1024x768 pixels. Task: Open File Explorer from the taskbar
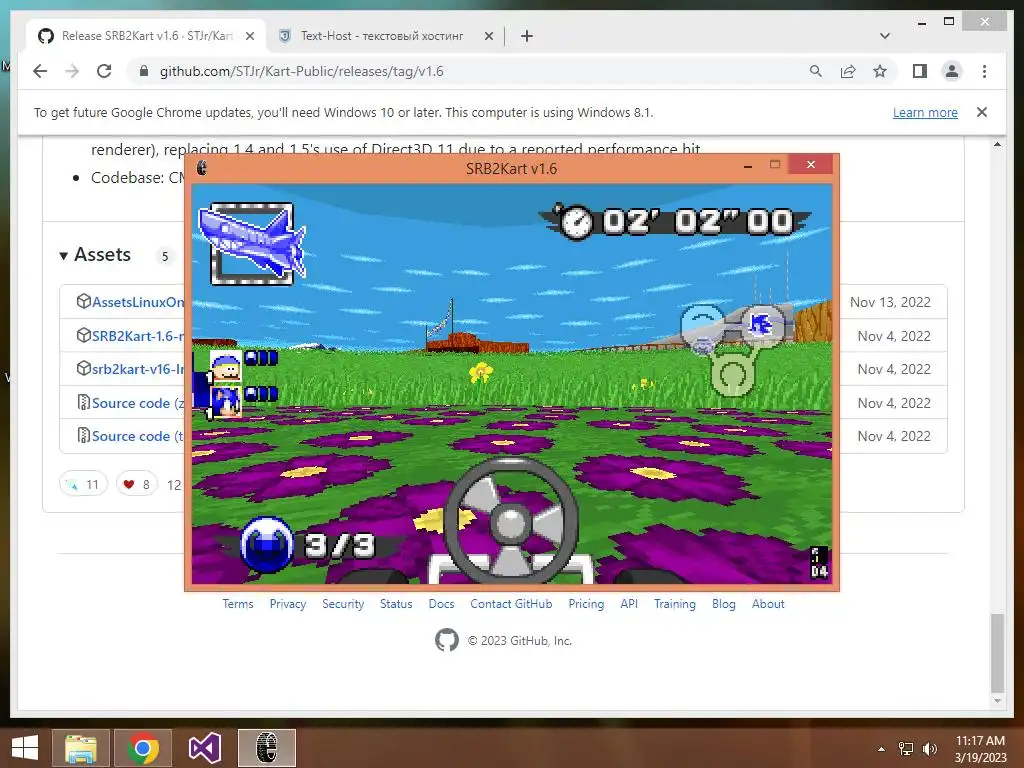point(81,748)
